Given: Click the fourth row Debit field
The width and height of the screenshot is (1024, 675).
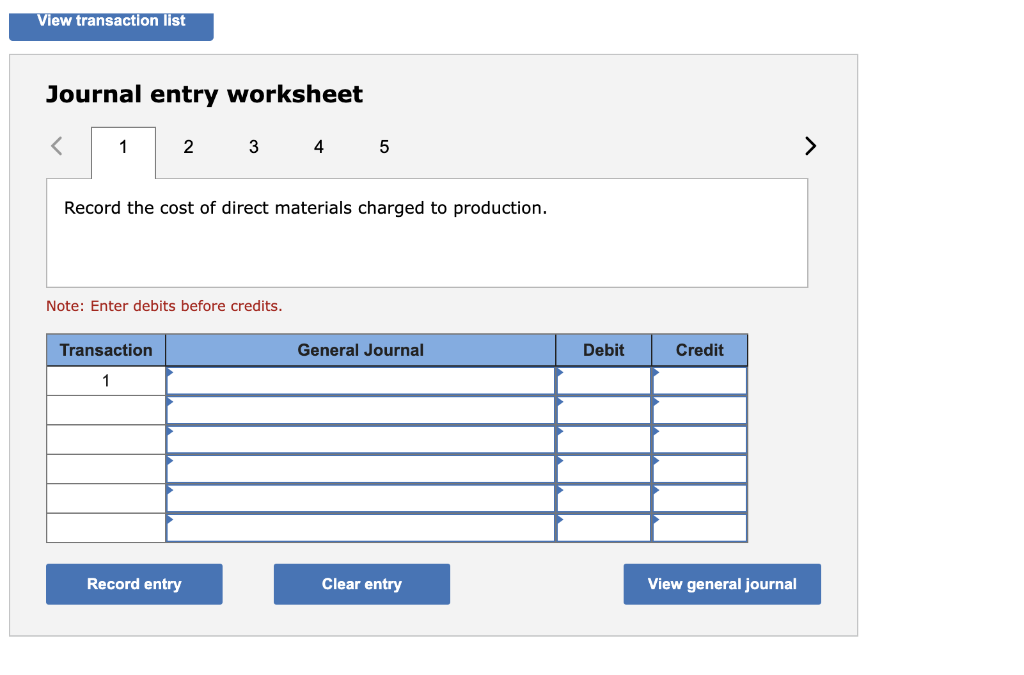Looking at the screenshot, I should click(603, 469).
